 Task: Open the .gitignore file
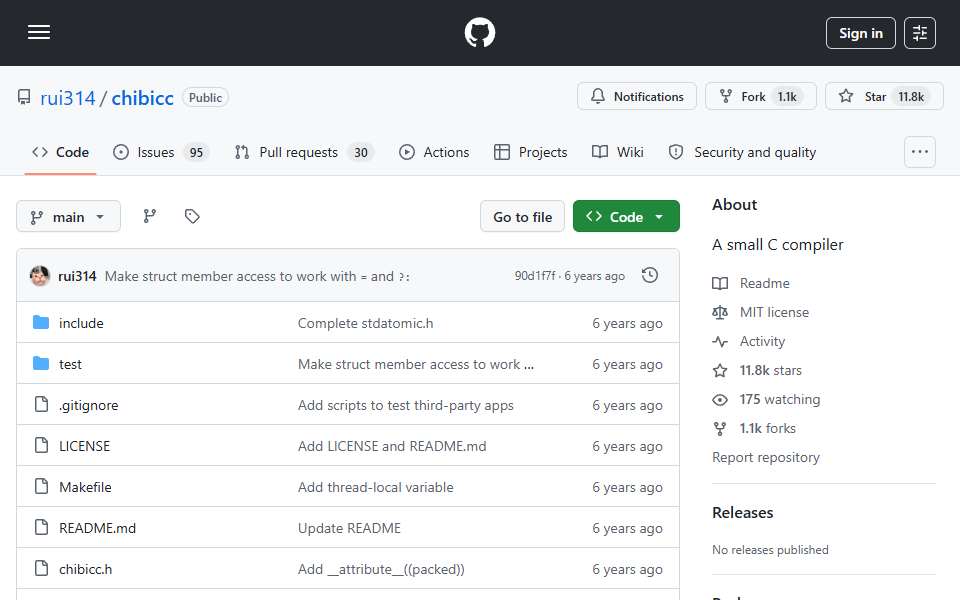pos(89,405)
